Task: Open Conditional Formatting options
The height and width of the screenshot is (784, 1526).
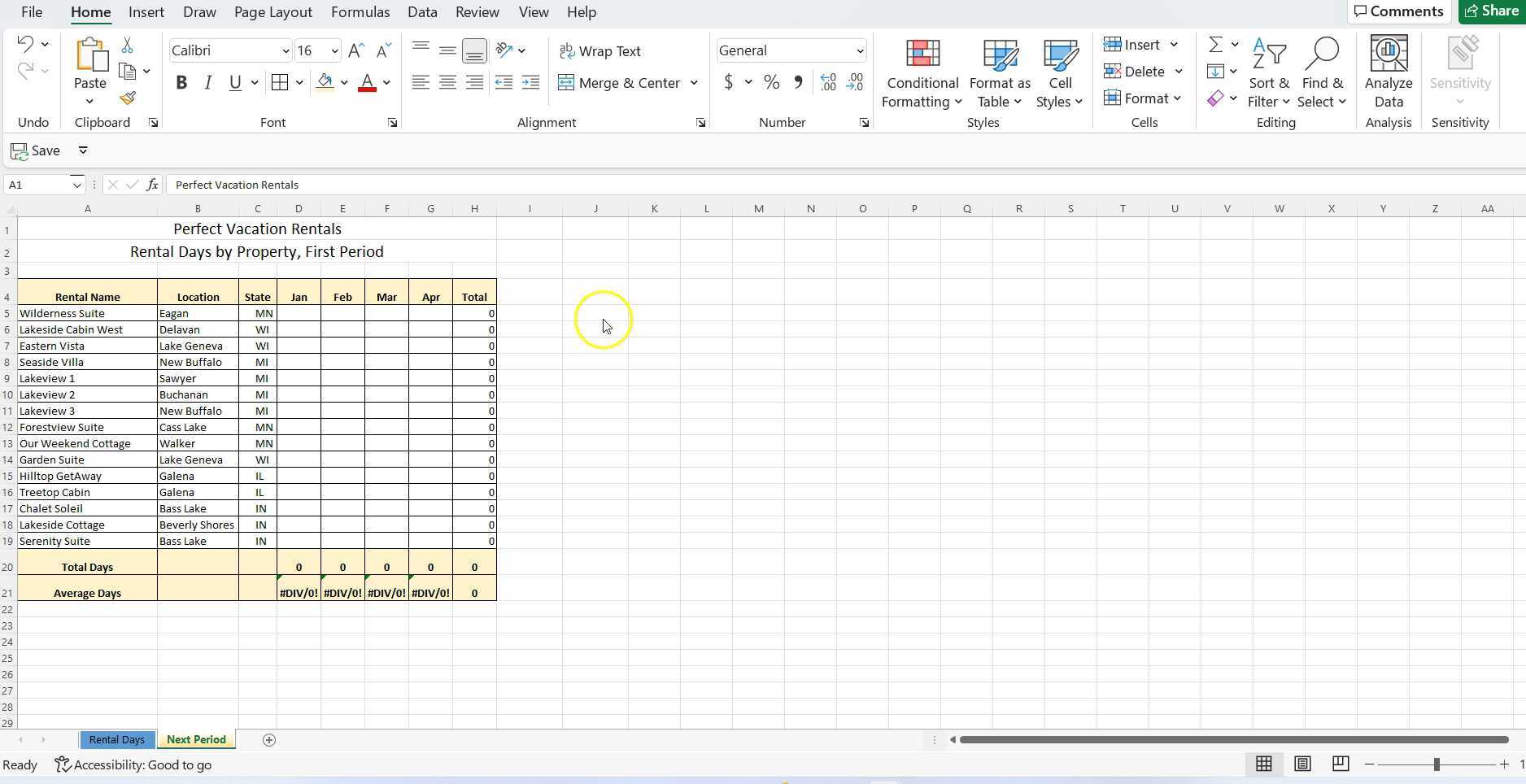Action: click(921, 73)
